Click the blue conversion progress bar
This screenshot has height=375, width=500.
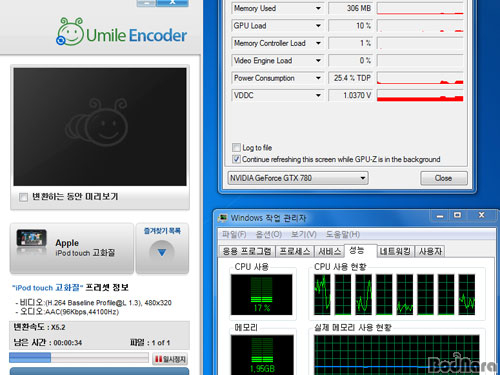click(x=79, y=358)
